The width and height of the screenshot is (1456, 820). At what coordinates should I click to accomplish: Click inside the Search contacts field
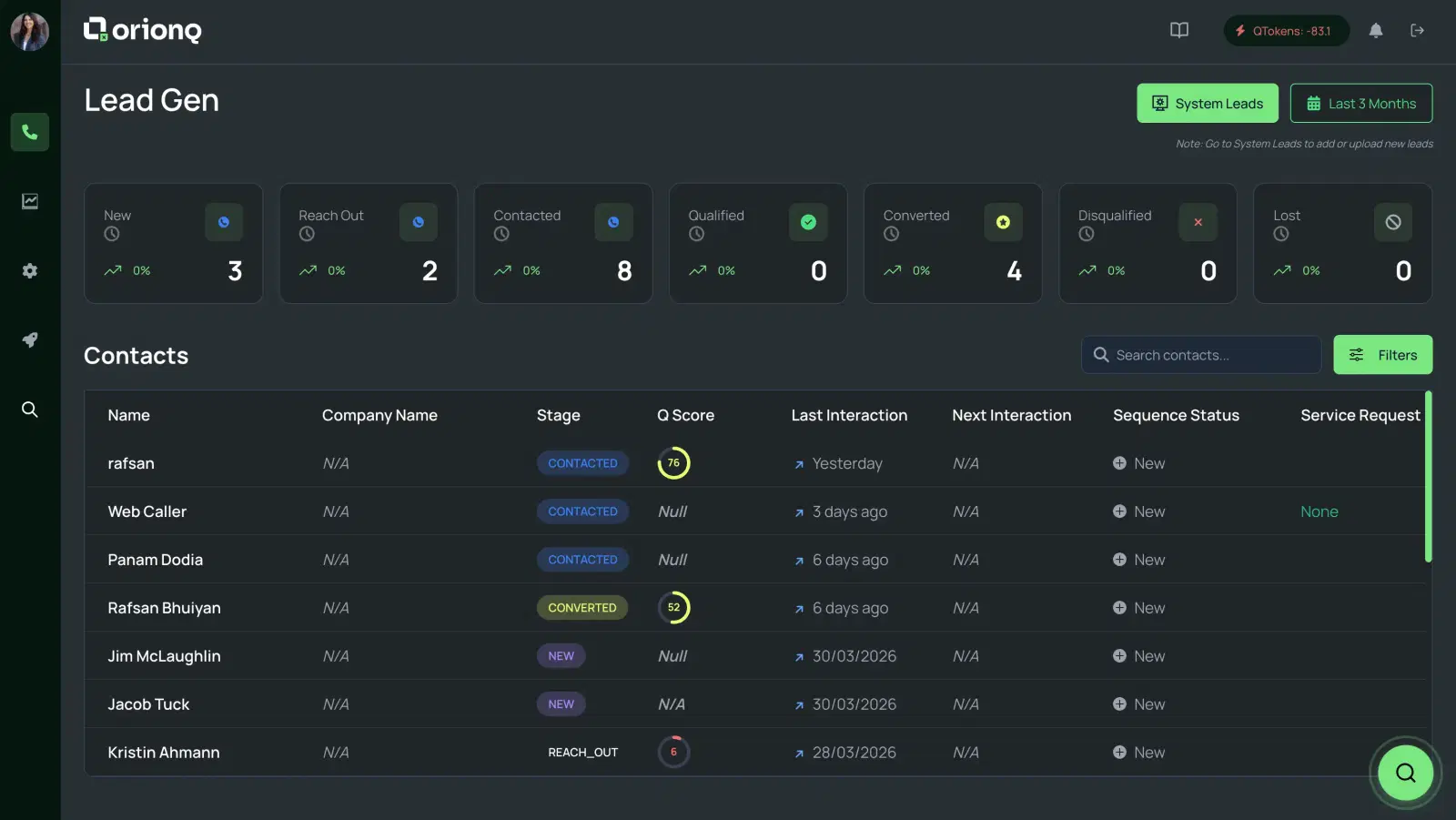(x=1199, y=354)
